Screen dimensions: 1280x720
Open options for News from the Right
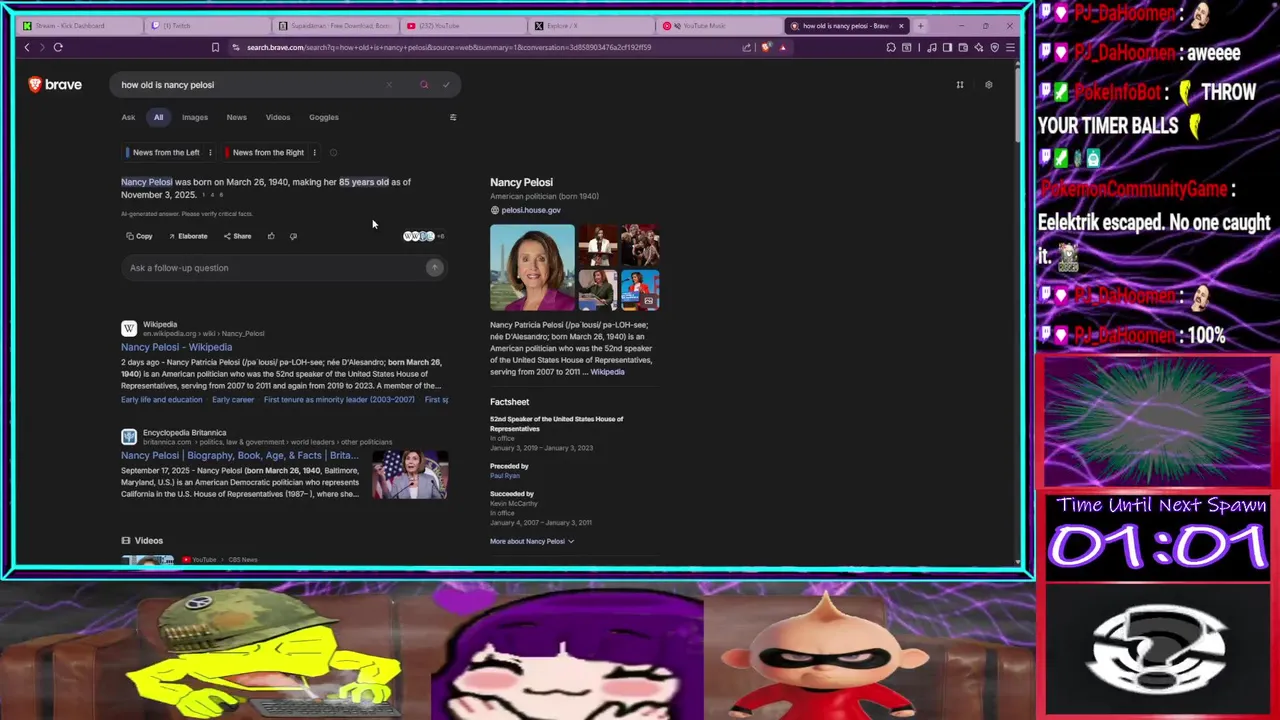[314, 153]
